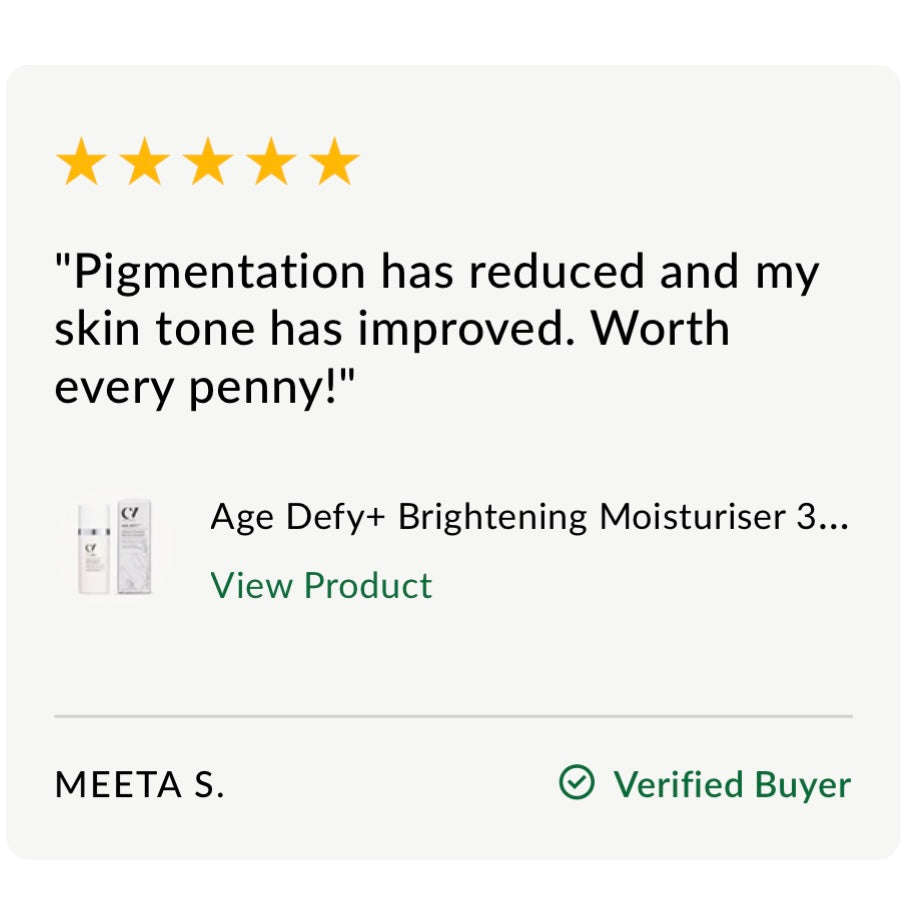Click the green verified checkmark circle icon

[x=576, y=782]
